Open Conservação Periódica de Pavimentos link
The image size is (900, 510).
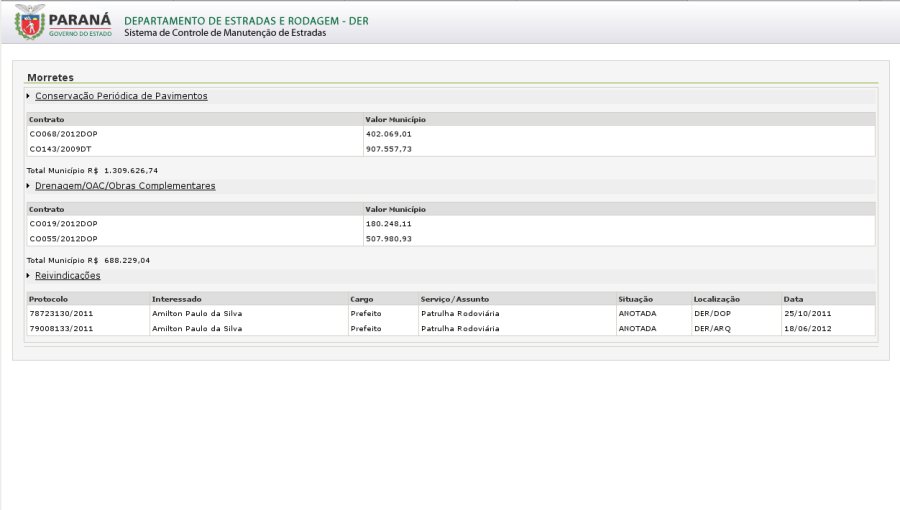pyautogui.click(x=121, y=96)
